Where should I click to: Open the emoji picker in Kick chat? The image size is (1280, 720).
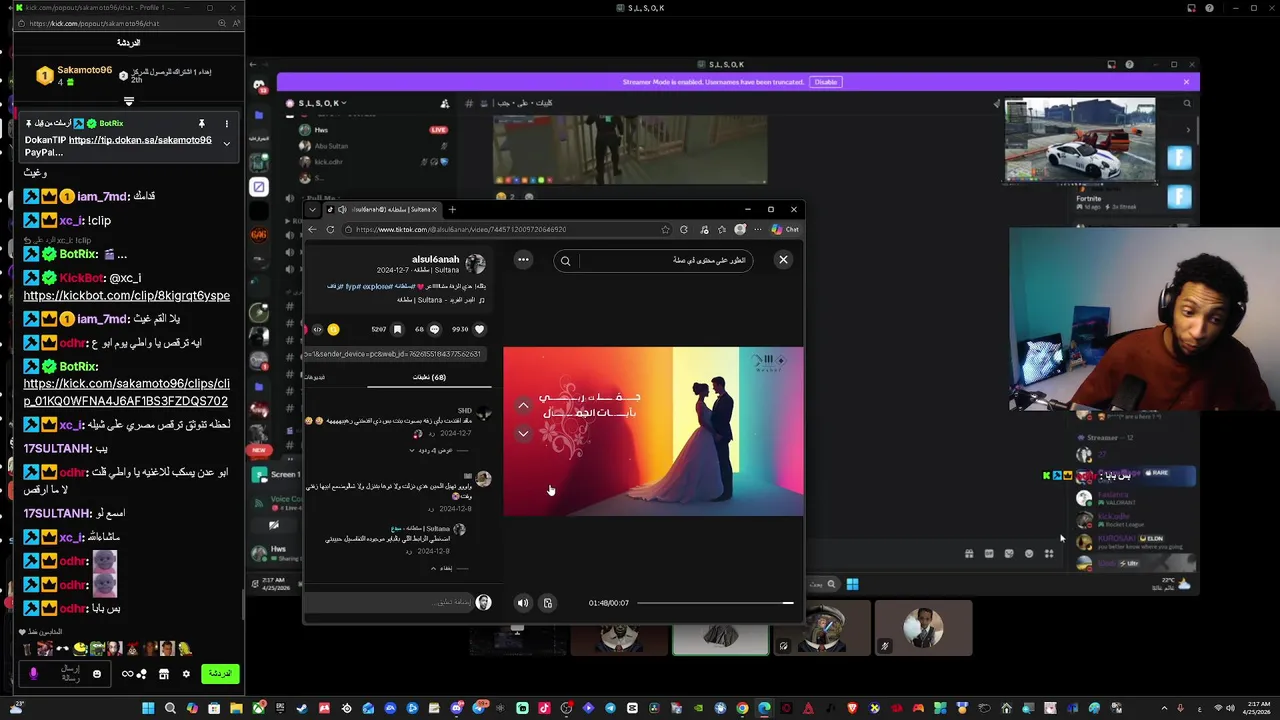(97, 674)
